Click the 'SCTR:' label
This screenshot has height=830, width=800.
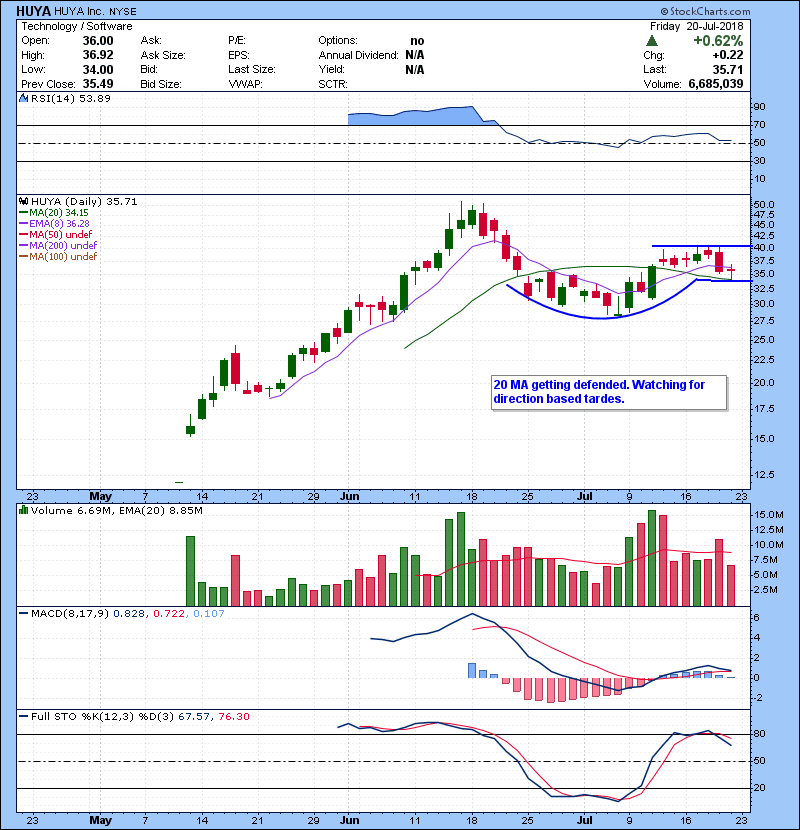click(x=333, y=84)
